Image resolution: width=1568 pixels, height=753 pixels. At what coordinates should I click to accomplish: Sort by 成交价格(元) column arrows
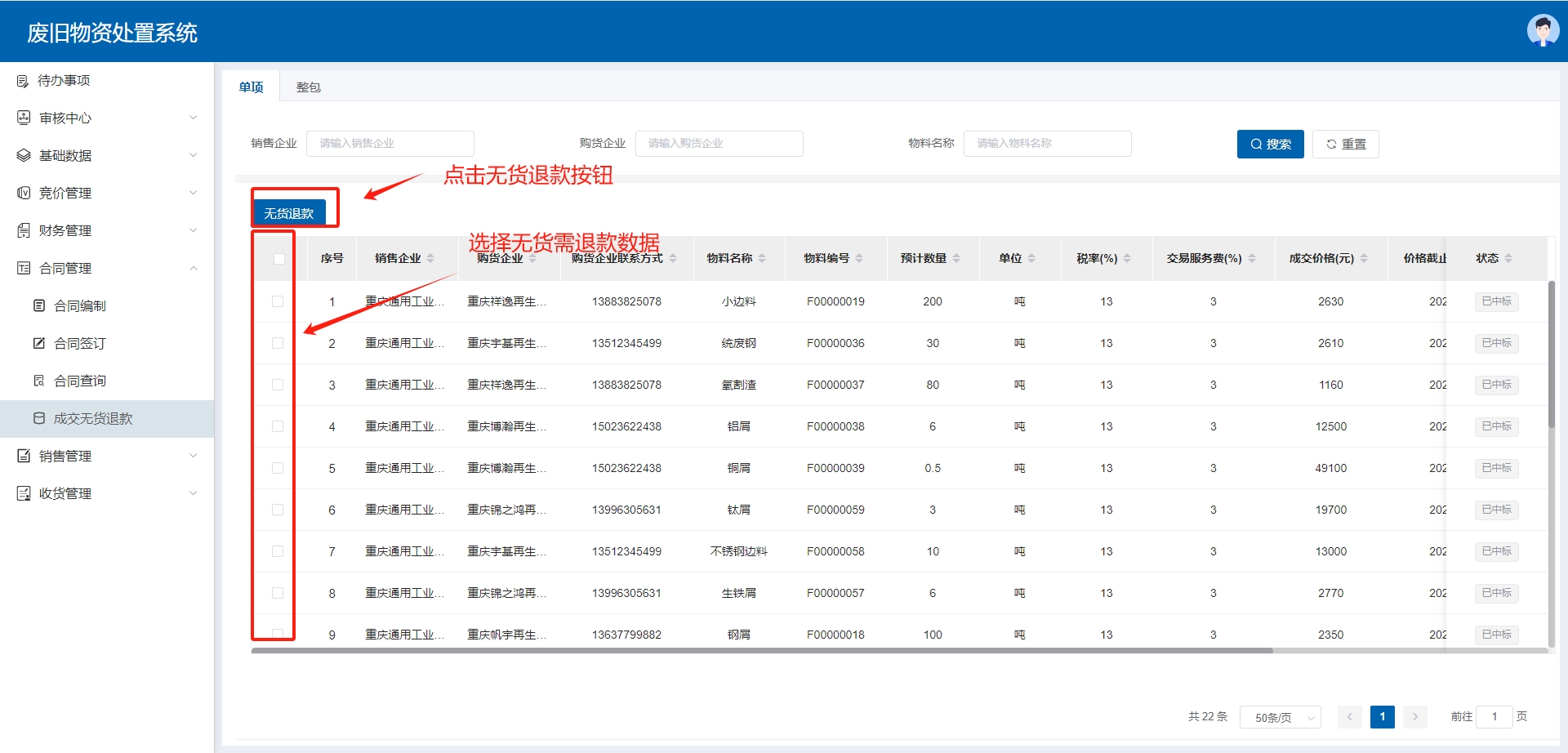point(1364,259)
